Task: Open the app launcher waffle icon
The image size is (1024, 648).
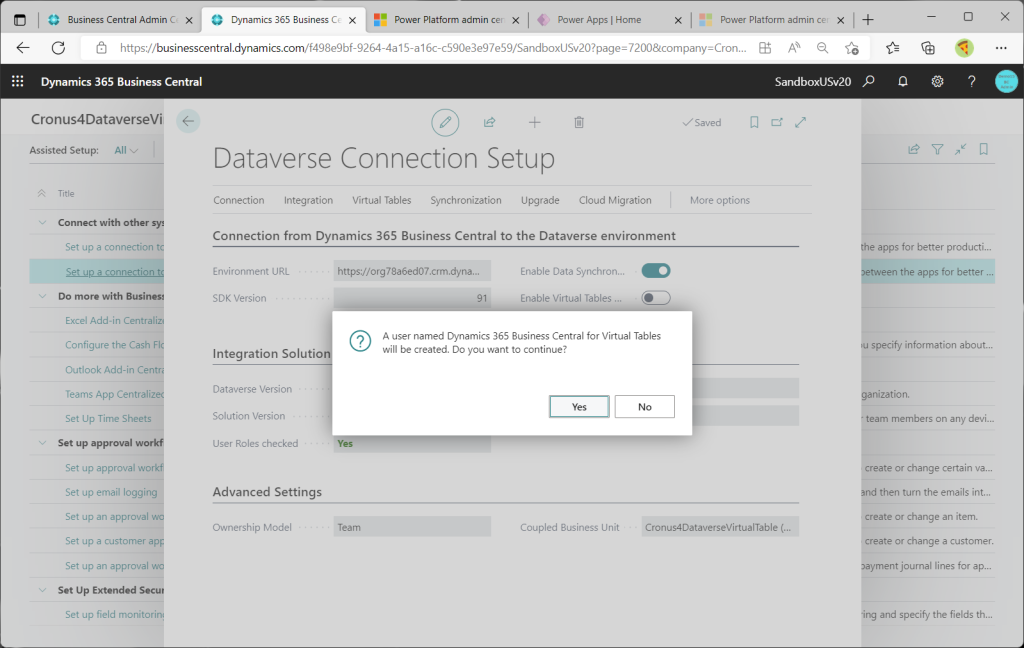Action: pyautogui.click(x=18, y=82)
